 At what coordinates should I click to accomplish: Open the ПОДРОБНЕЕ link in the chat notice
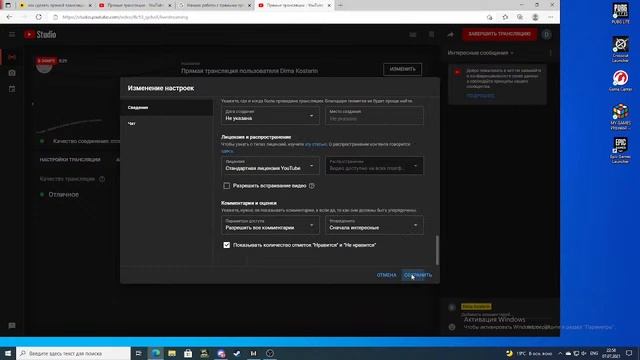click(x=480, y=96)
